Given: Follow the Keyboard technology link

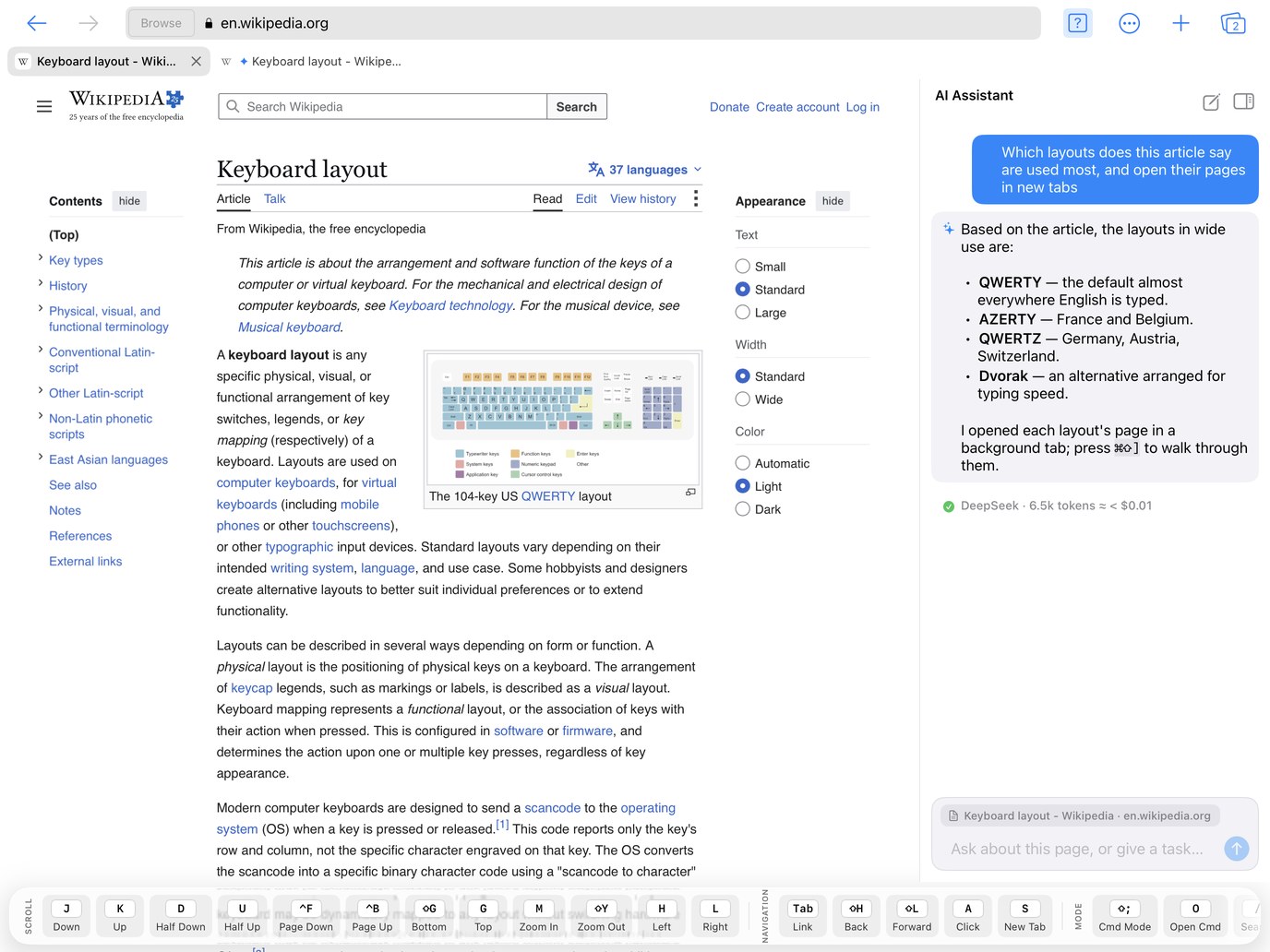Looking at the screenshot, I should (x=450, y=305).
